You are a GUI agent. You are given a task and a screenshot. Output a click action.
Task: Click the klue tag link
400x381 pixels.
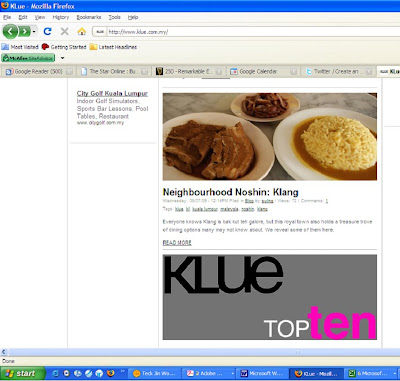point(179,209)
